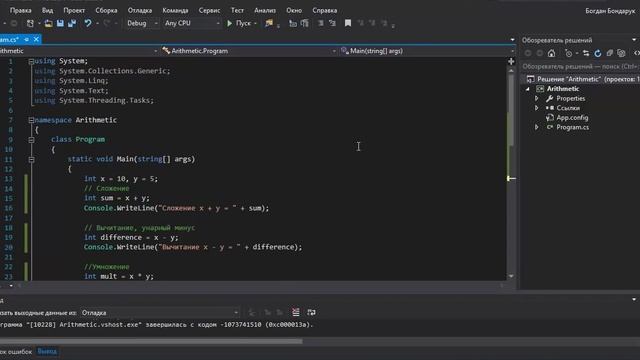The image size is (640, 360).
Task: Click the editor scrollbar down arrow
Action: pyautogui.click(x=511, y=276)
